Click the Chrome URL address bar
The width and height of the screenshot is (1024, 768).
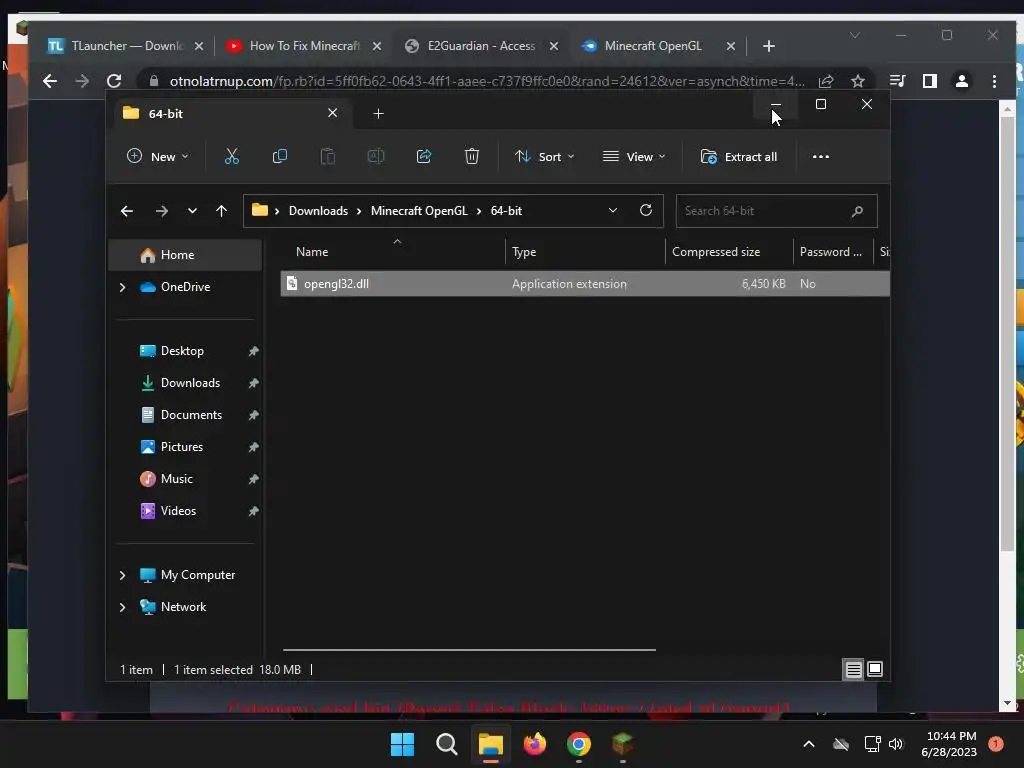tap(487, 81)
